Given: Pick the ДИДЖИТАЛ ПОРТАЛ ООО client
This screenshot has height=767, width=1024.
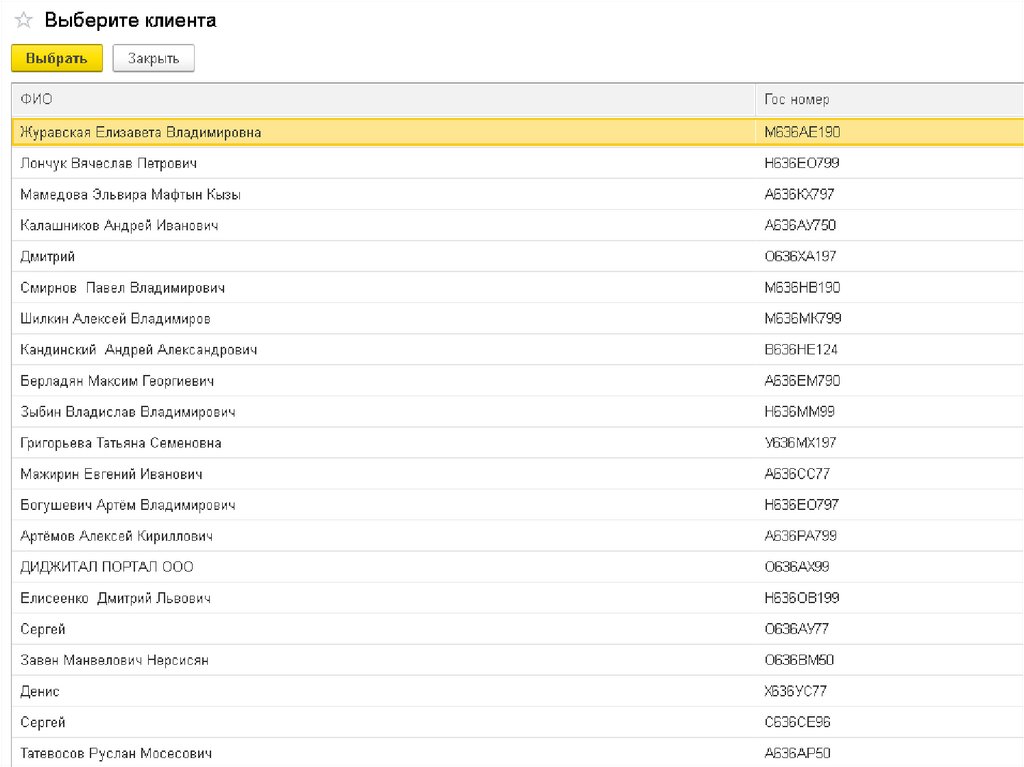Looking at the screenshot, I should 107,567.
